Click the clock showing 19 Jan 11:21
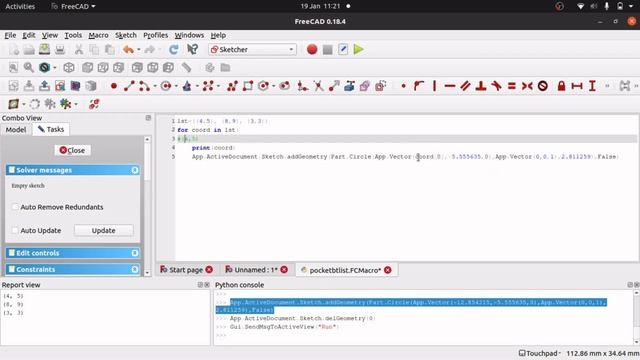640x360 pixels. (320, 6)
